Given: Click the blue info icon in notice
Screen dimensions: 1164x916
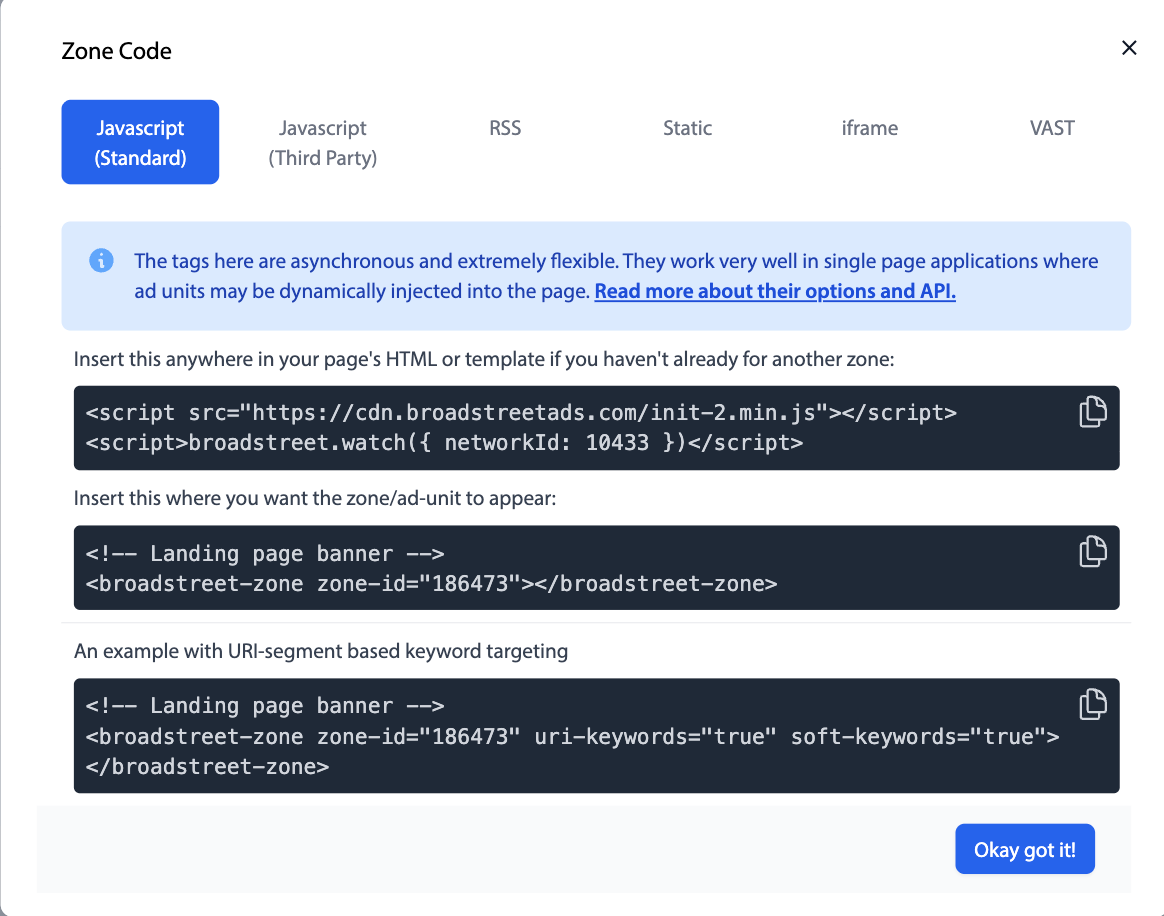Looking at the screenshot, I should 102,261.
